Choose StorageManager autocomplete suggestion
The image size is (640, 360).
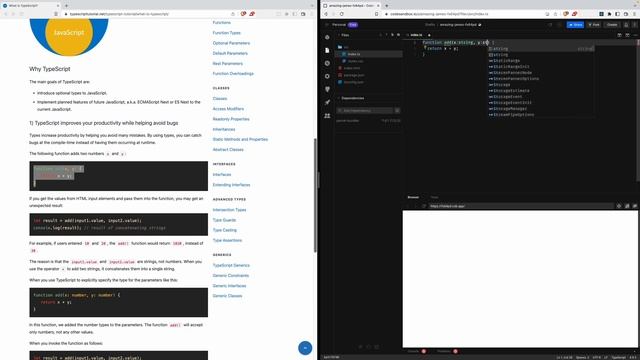[x=541, y=109]
